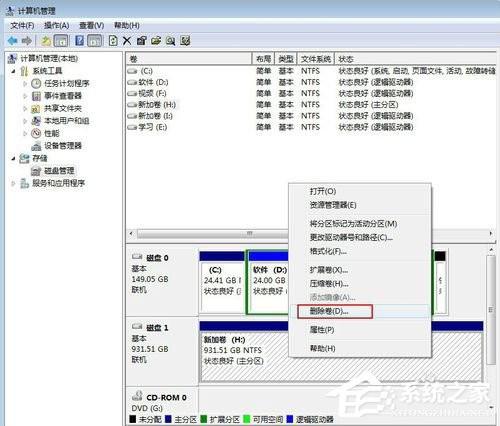Expand Services and Applications (服务和应用程序) arrow

point(14,183)
